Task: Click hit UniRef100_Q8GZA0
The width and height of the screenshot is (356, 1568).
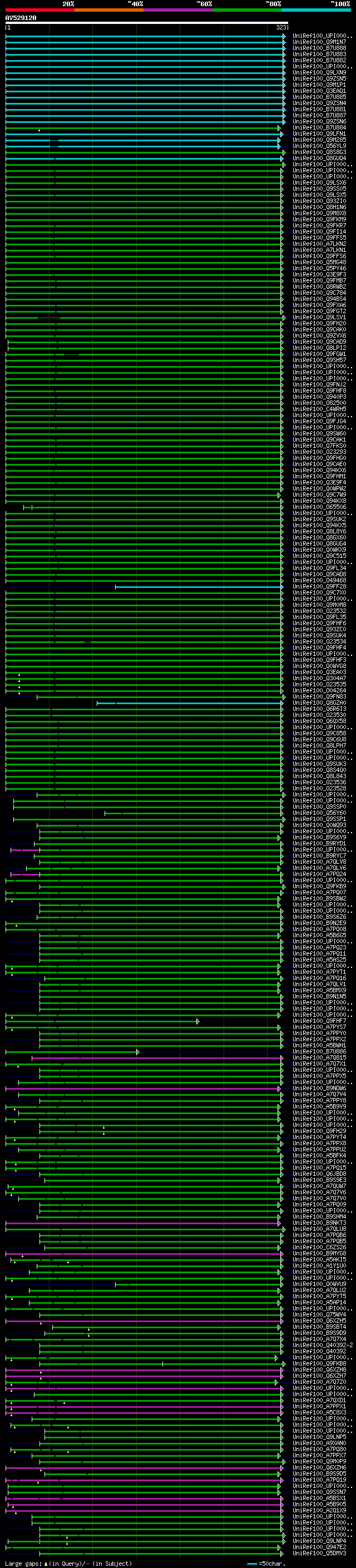Action: click(x=319, y=703)
